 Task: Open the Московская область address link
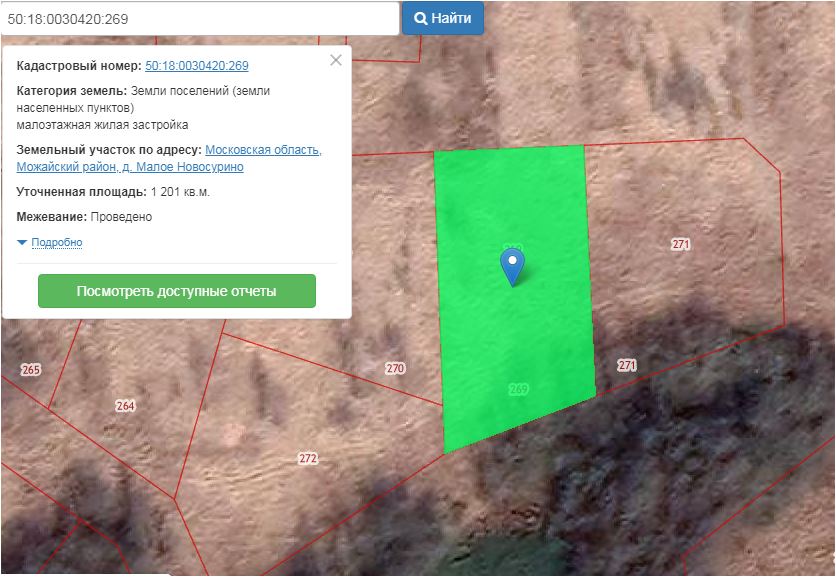click(263, 150)
